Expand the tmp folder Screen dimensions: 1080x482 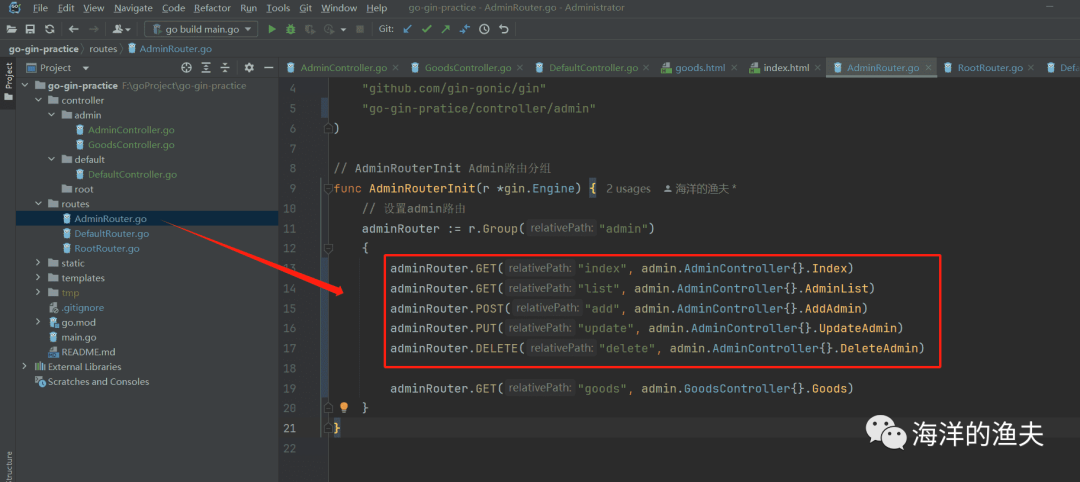tap(39, 293)
